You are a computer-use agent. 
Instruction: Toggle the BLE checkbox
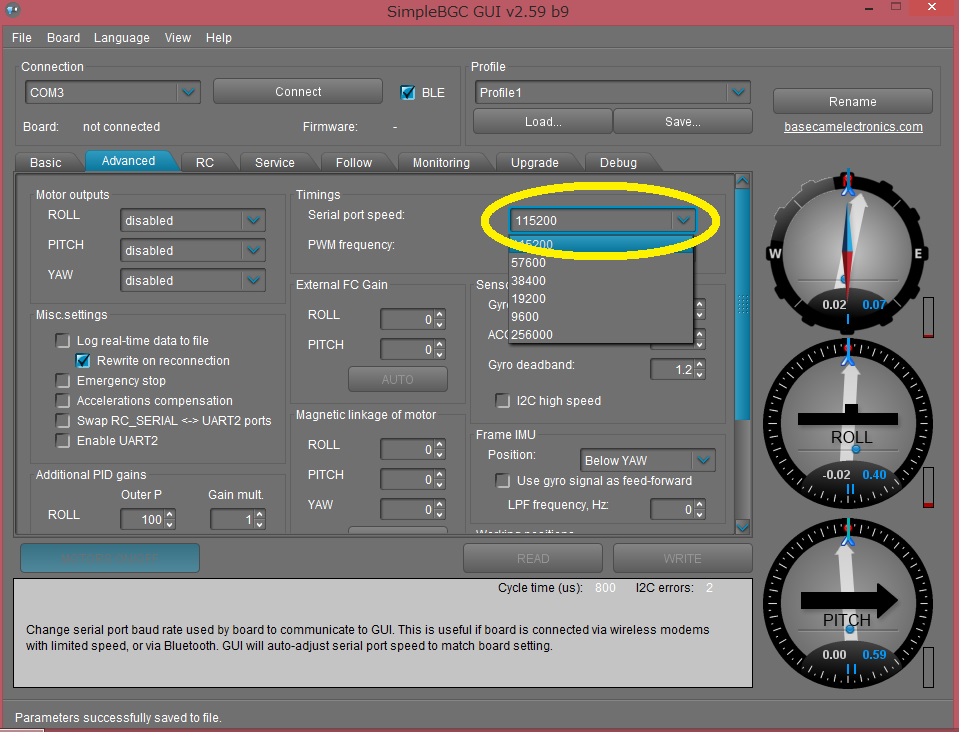407,93
